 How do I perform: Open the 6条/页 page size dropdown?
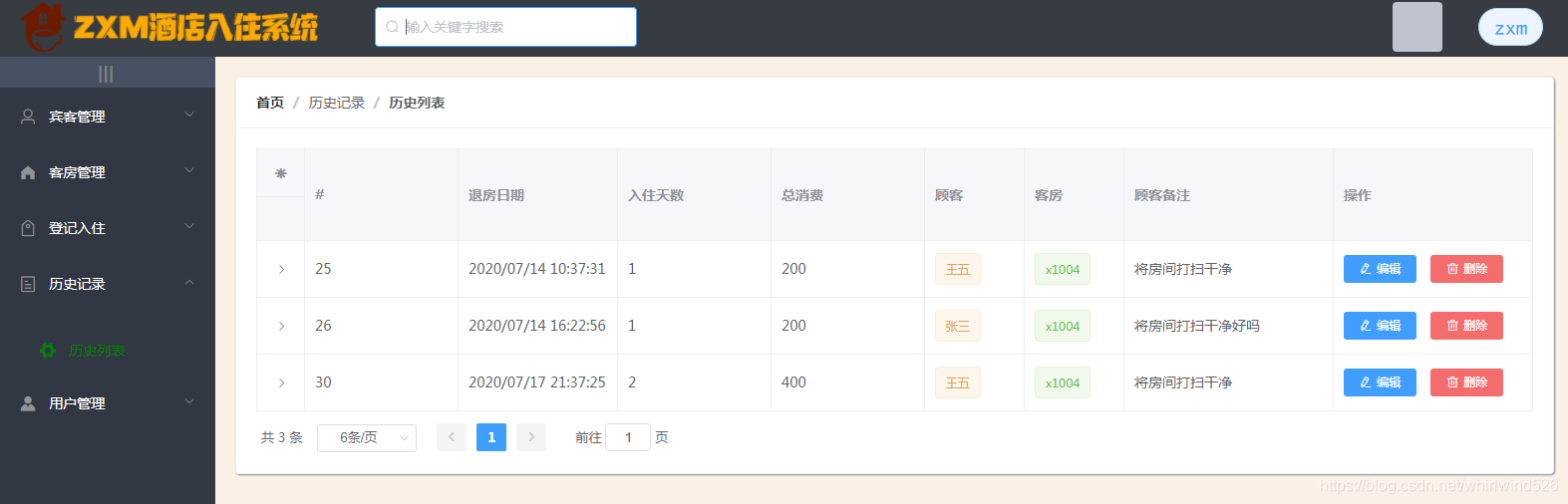point(367,437)
